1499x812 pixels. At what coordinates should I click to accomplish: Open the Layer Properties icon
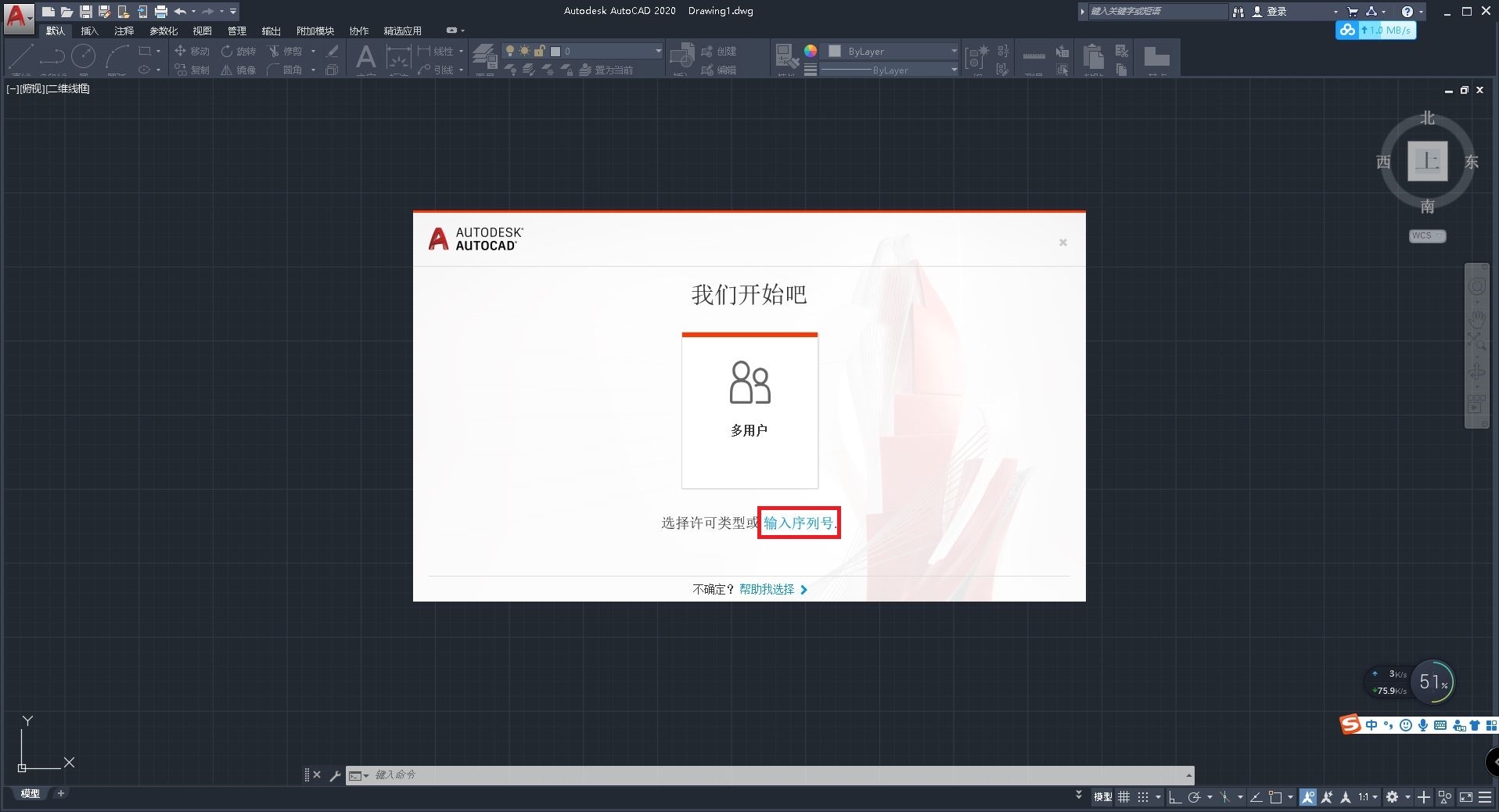tap(484, 57)
